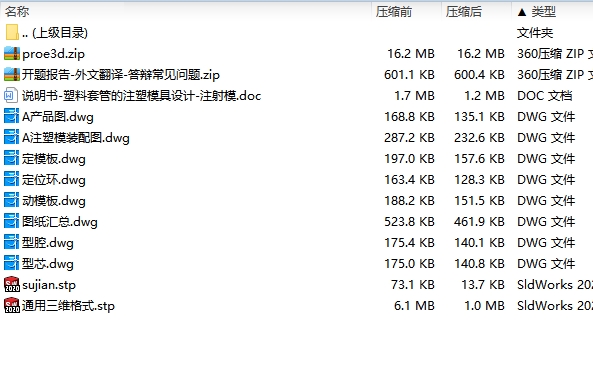Select the A产品图.dwg file name
The image size is (593, 373).
[x=57, y=117]
